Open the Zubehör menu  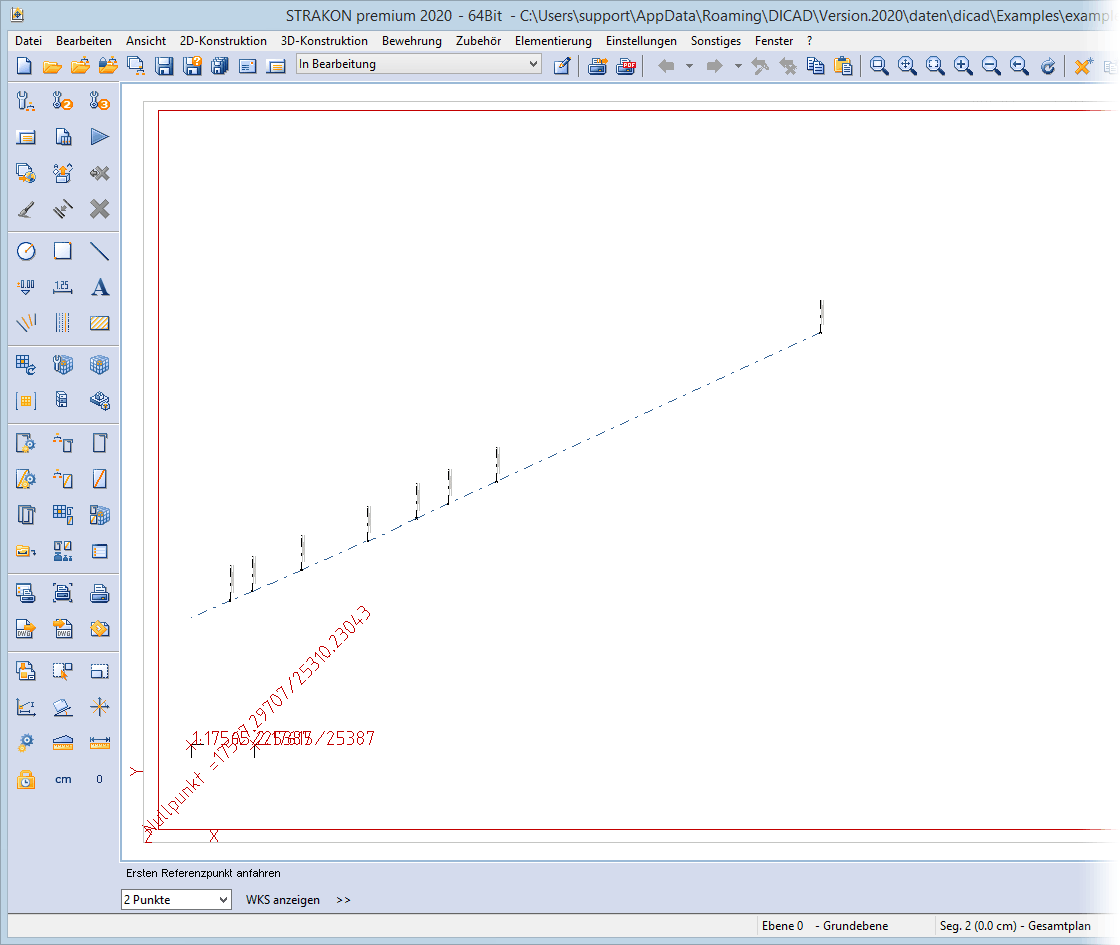click(479, 41)
